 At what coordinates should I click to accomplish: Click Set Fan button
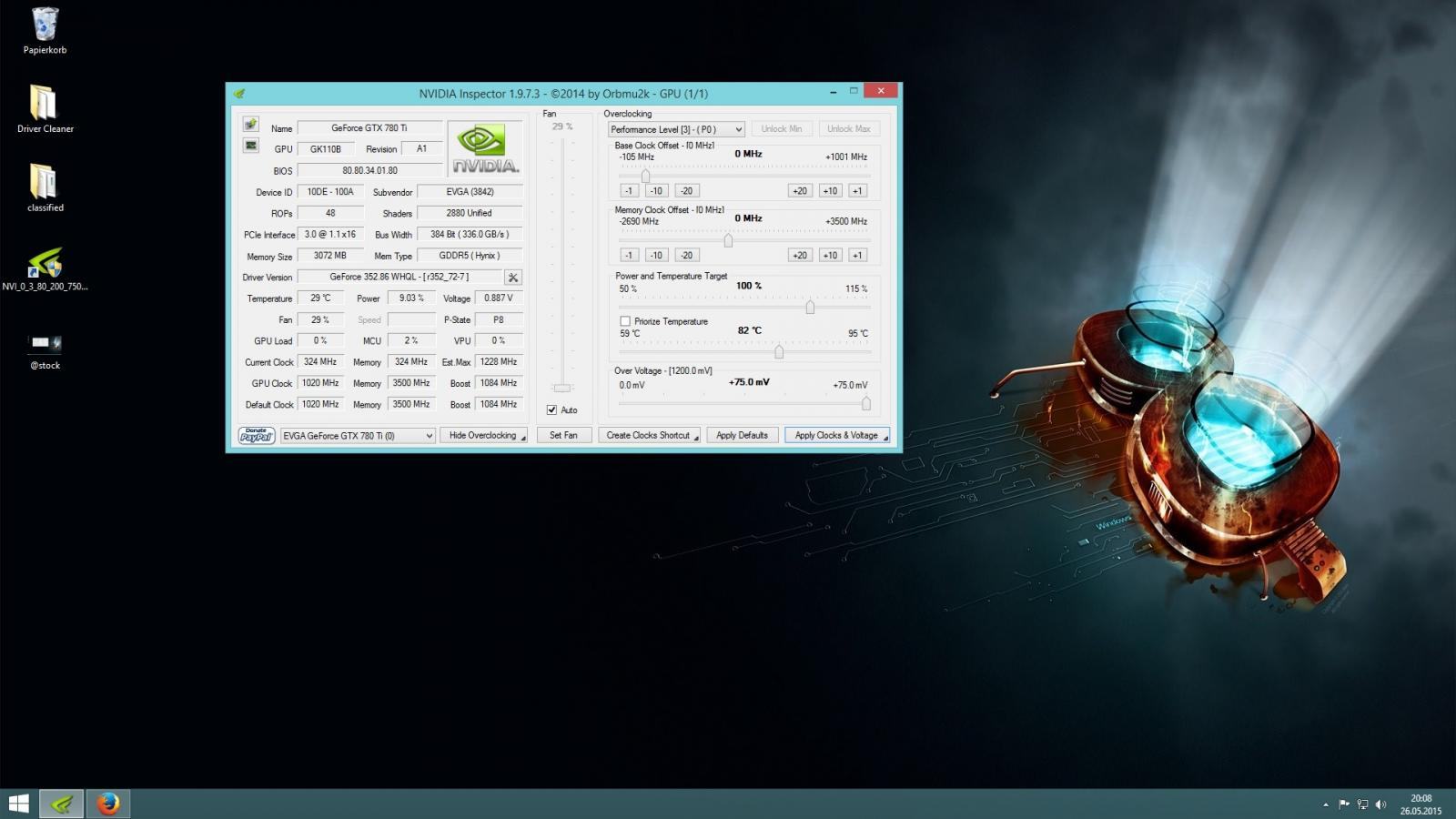tap(563, 436)
